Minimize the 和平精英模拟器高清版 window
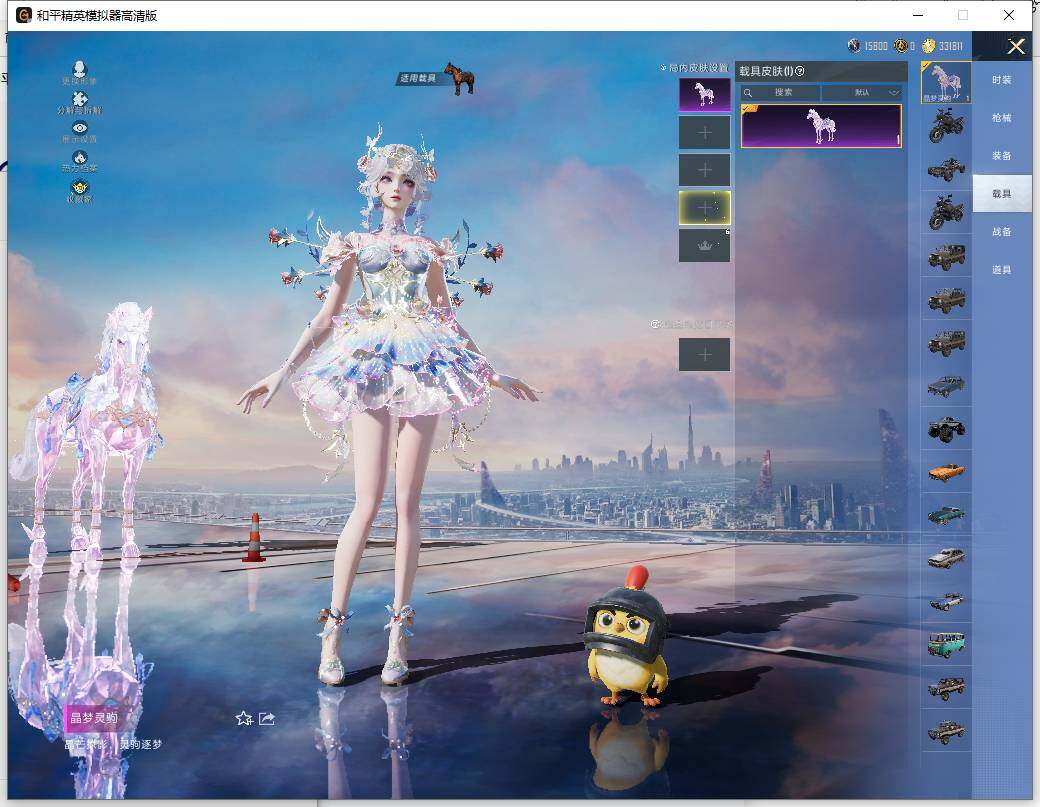The height and width of the screenshot is (807, 1040). pyautogui.click(x=918, y=15)
